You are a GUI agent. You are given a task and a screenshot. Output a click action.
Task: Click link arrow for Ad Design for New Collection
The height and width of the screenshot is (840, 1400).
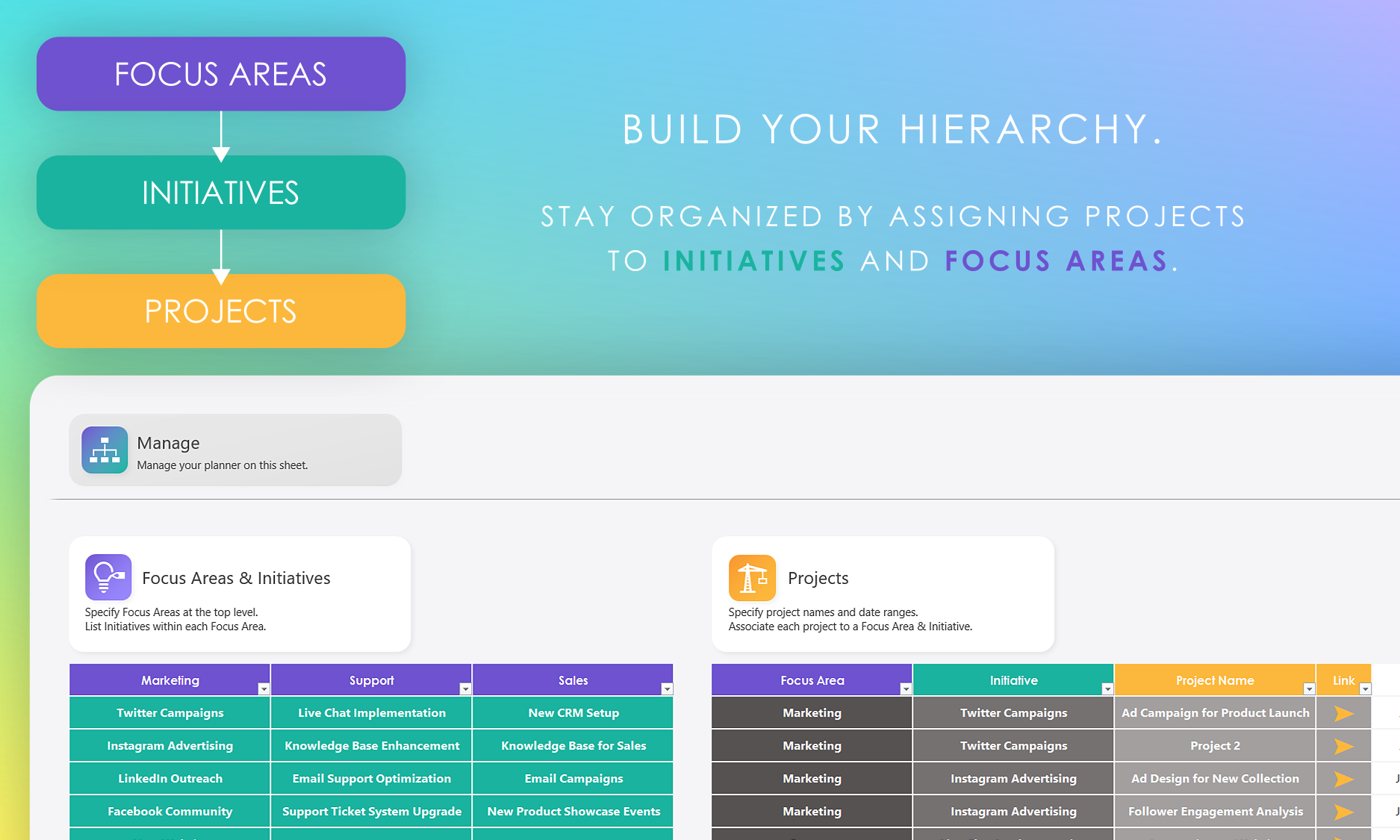[x=1343, y=779]
